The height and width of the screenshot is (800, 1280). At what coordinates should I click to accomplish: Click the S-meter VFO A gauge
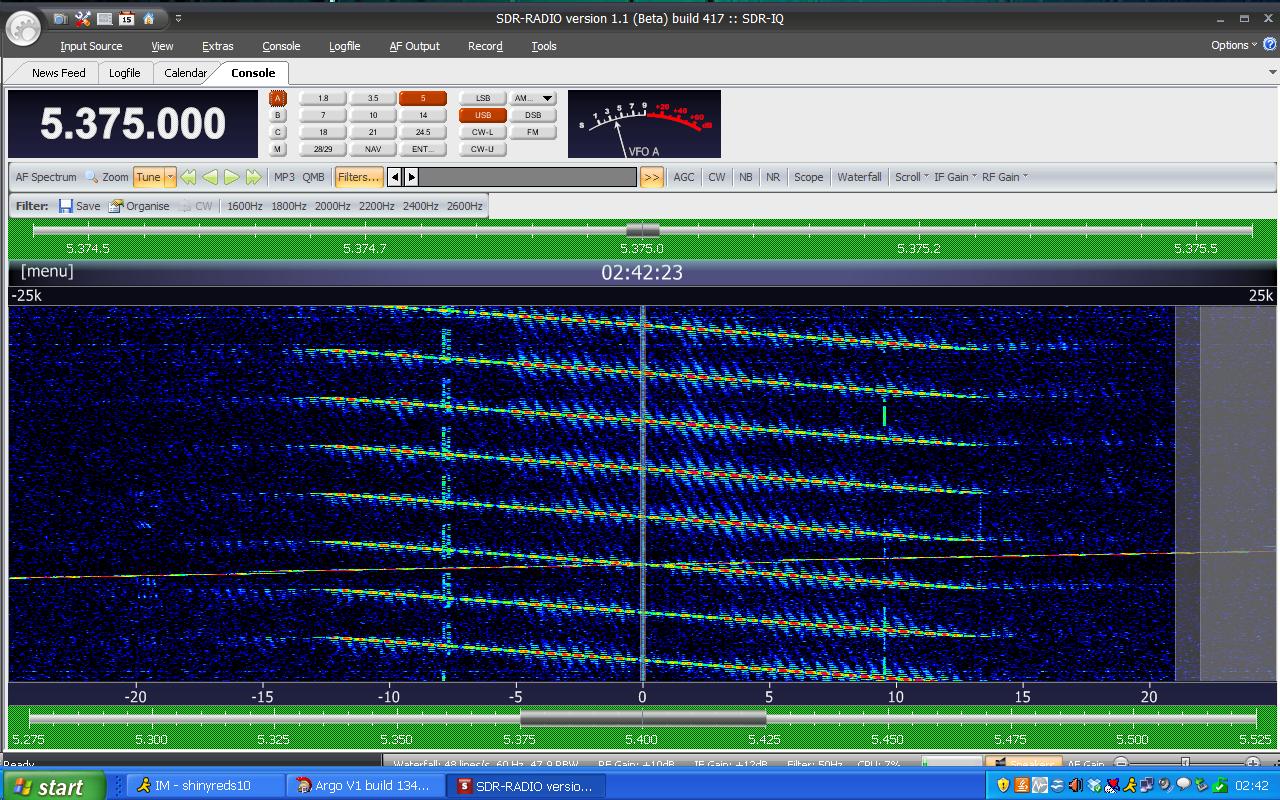coord(644,124)
